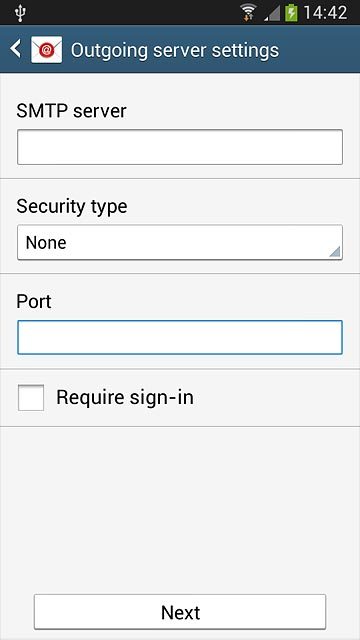Viewport: 360px width, 640px height.
Task: Tap the back arrow in header
Action: click(x=16, y=49)
